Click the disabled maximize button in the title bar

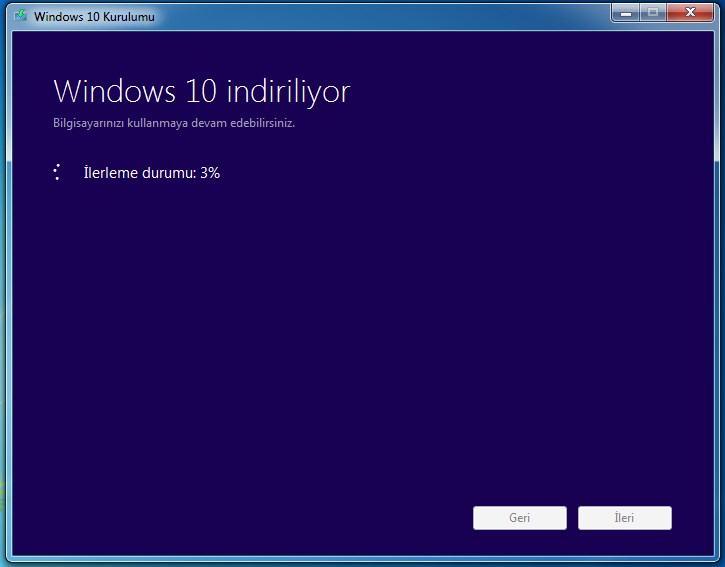(653, 12)
